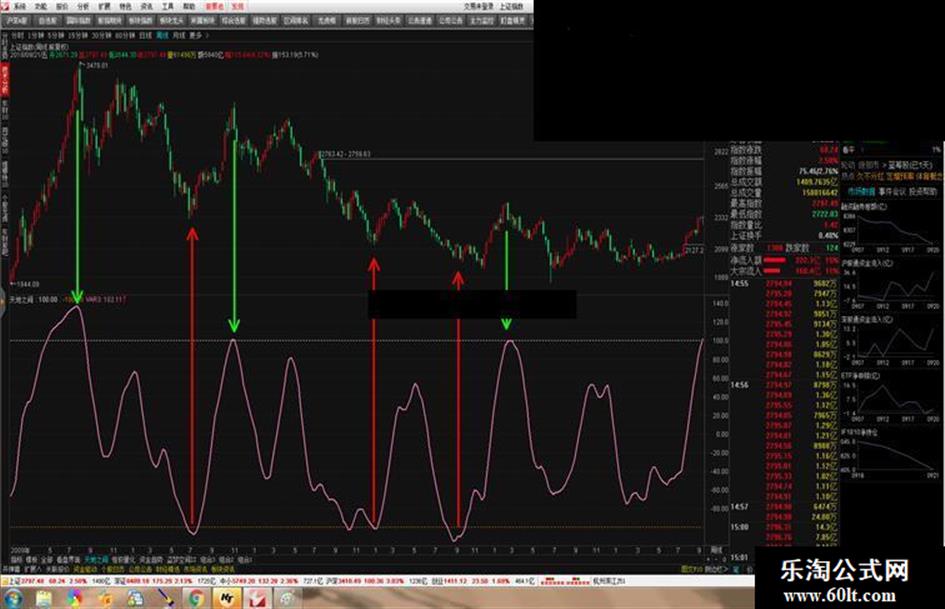Click the 最低指数 row in quote panel

(784, 214)
